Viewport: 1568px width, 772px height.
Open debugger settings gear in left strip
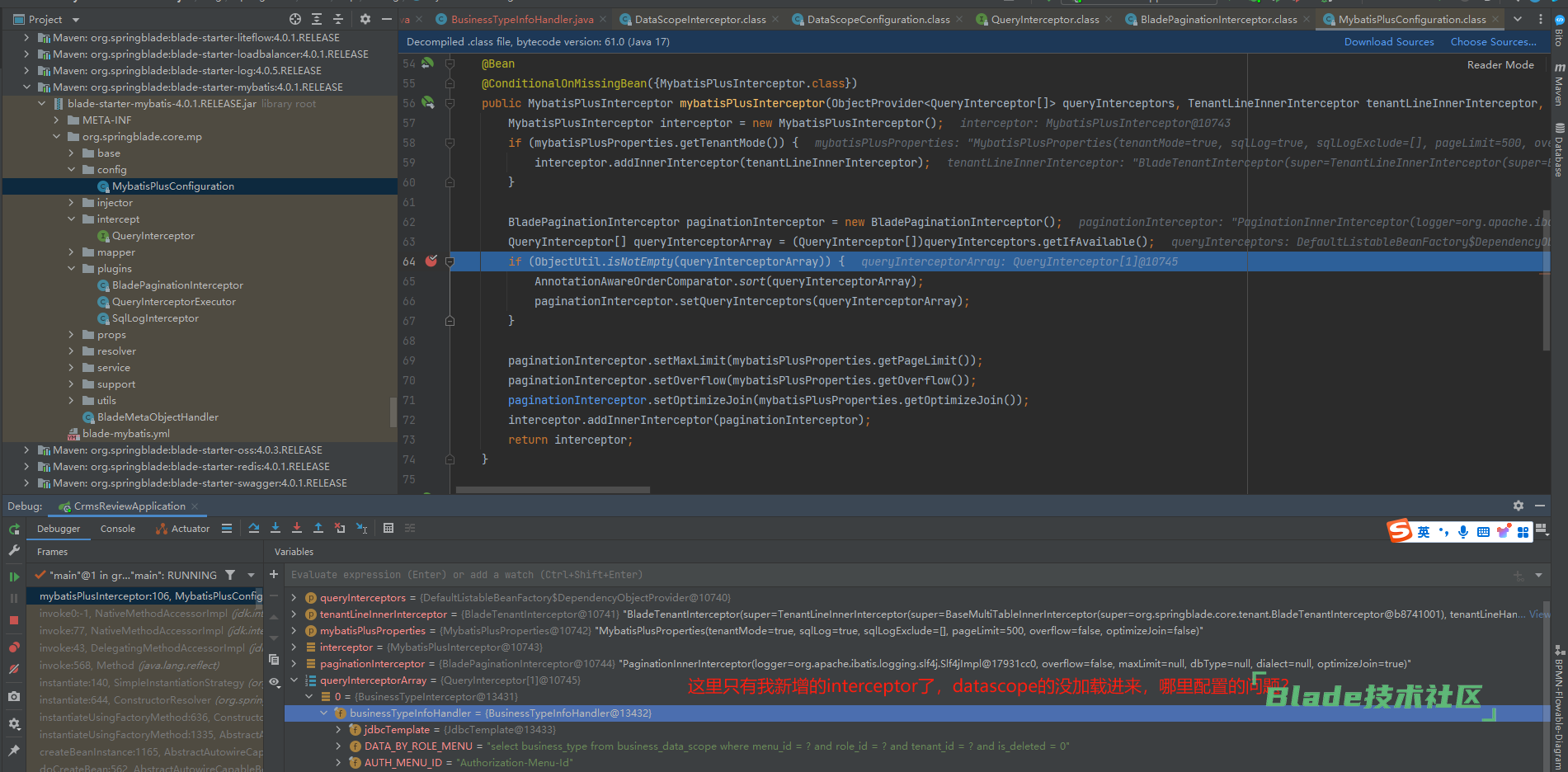click(x=14, y=723)
